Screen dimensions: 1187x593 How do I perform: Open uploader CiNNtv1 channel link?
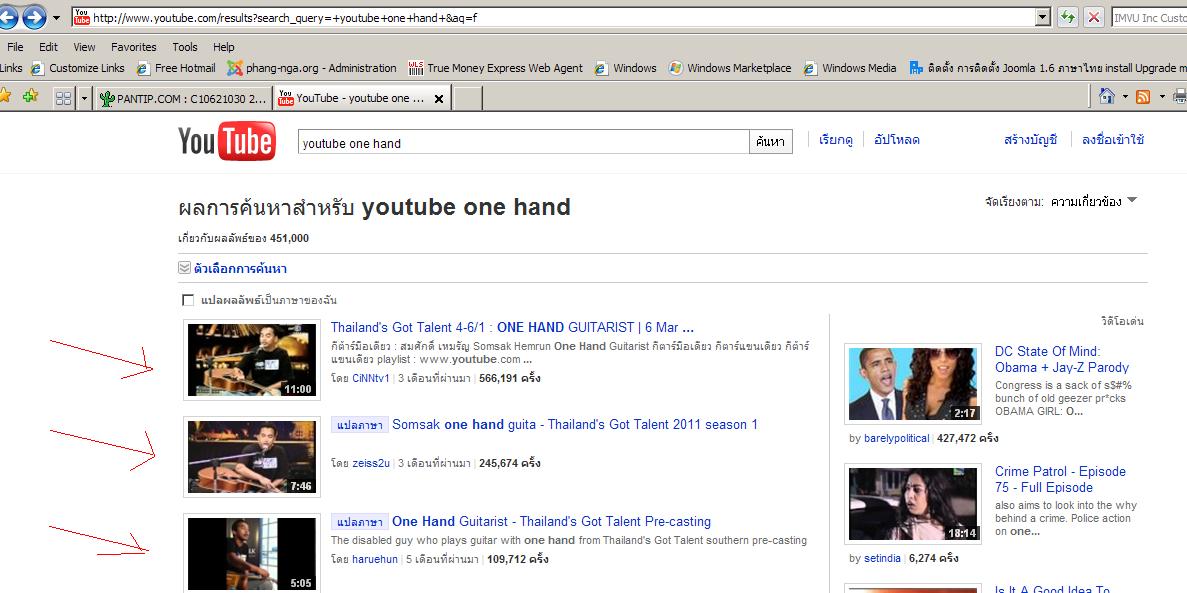(x=371, y=378)
